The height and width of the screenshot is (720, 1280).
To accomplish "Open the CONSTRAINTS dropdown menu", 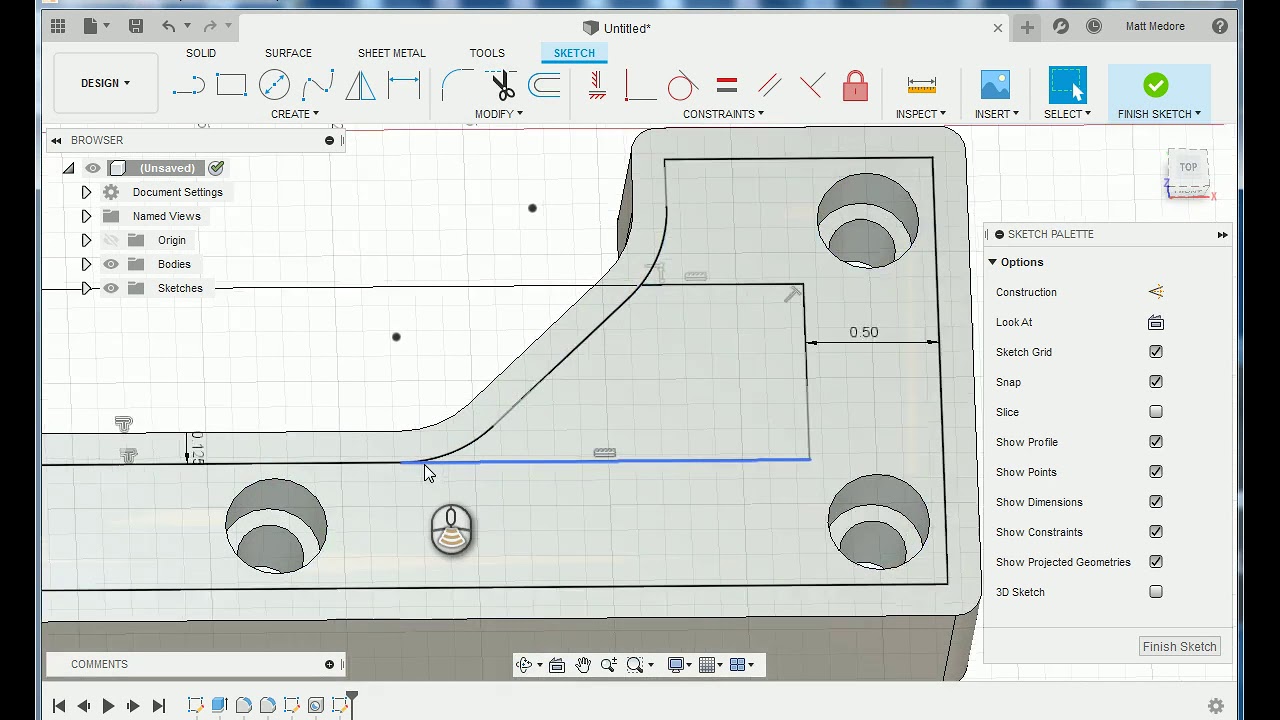I will pyautogui.click(x=723, y=114).
